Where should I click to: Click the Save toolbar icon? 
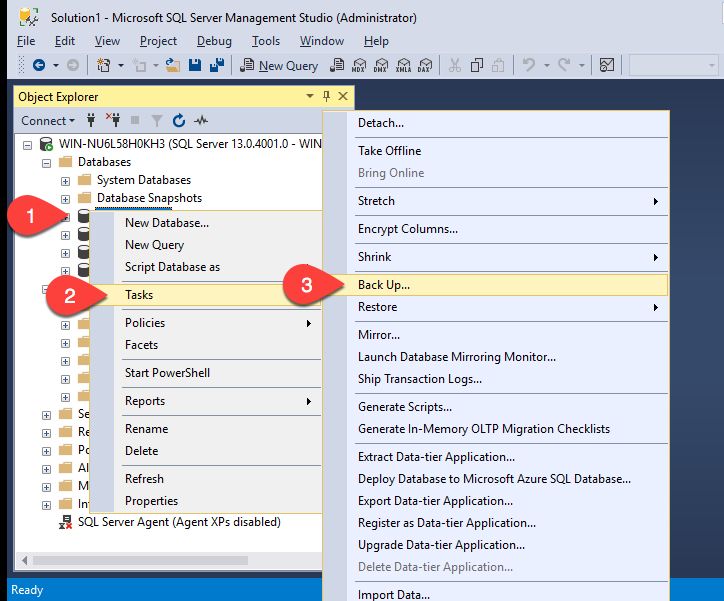(195, 65)
